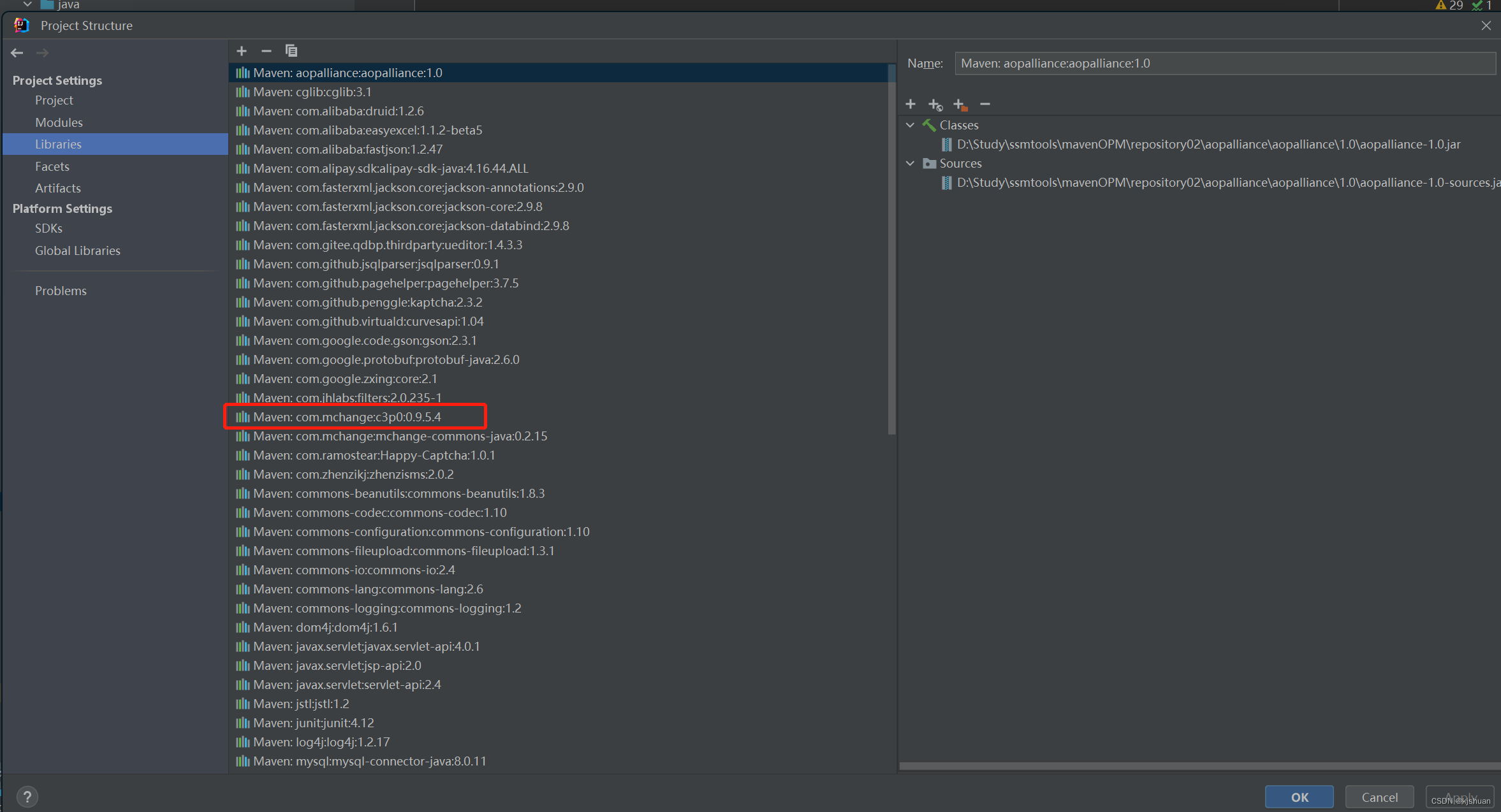The height and width of the screenshot is (812, 1501).
Task: Collapse the java folder chevron at top
Action: (27, 4)
